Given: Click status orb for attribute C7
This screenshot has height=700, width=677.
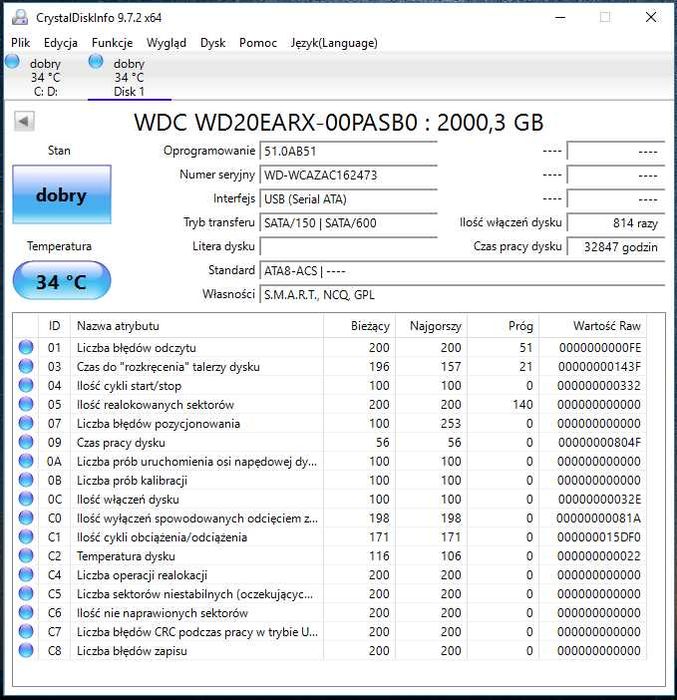Looking at the screenshot, I should [26, 632].
